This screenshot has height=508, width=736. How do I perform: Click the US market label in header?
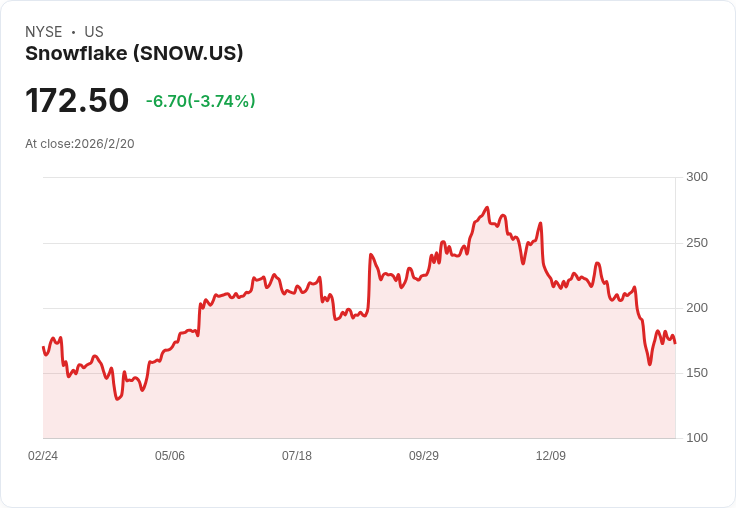click(94, 32)
